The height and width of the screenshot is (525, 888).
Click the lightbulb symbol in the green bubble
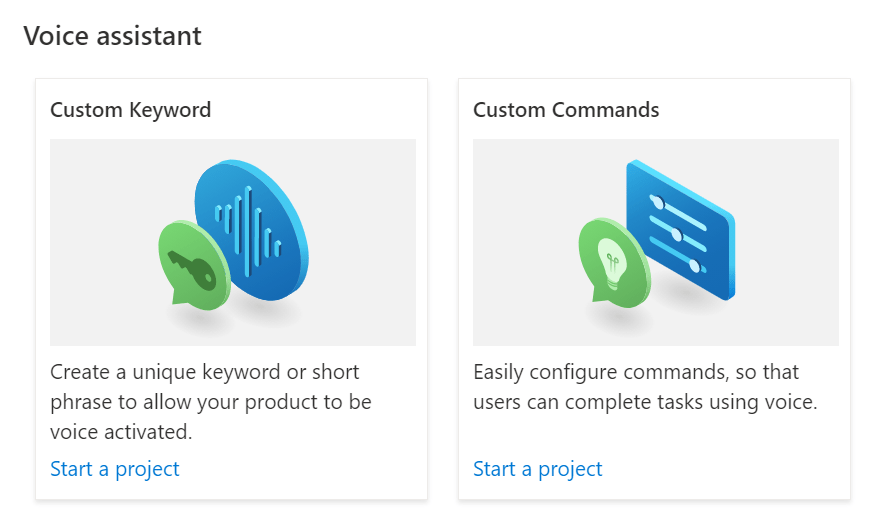click(x=614, y=262)
